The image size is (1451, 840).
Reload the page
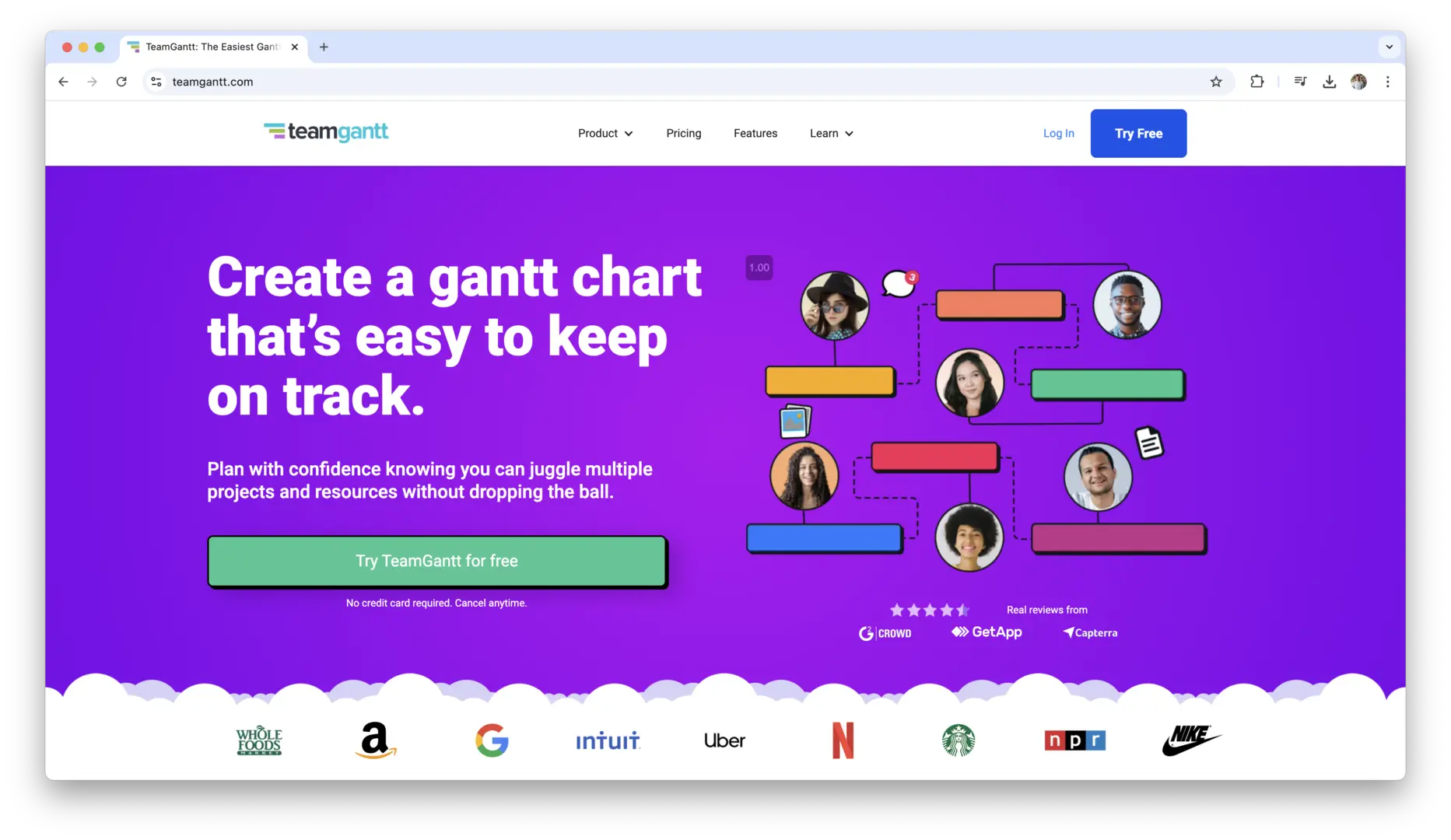coord(121,82)
